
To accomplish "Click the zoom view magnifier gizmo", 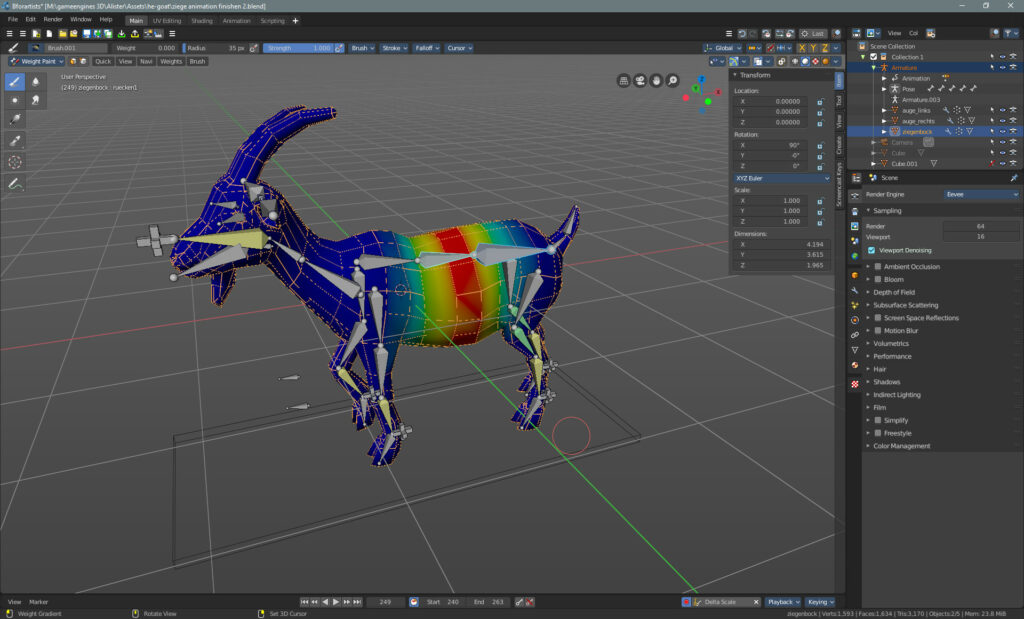I will pos(673,80).
